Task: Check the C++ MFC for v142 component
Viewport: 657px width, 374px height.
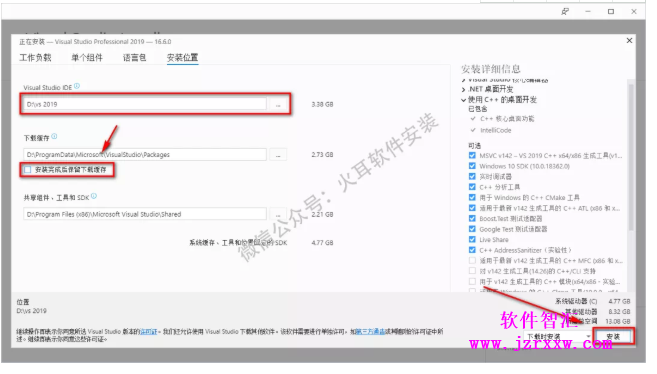Action: coord(472,261)
